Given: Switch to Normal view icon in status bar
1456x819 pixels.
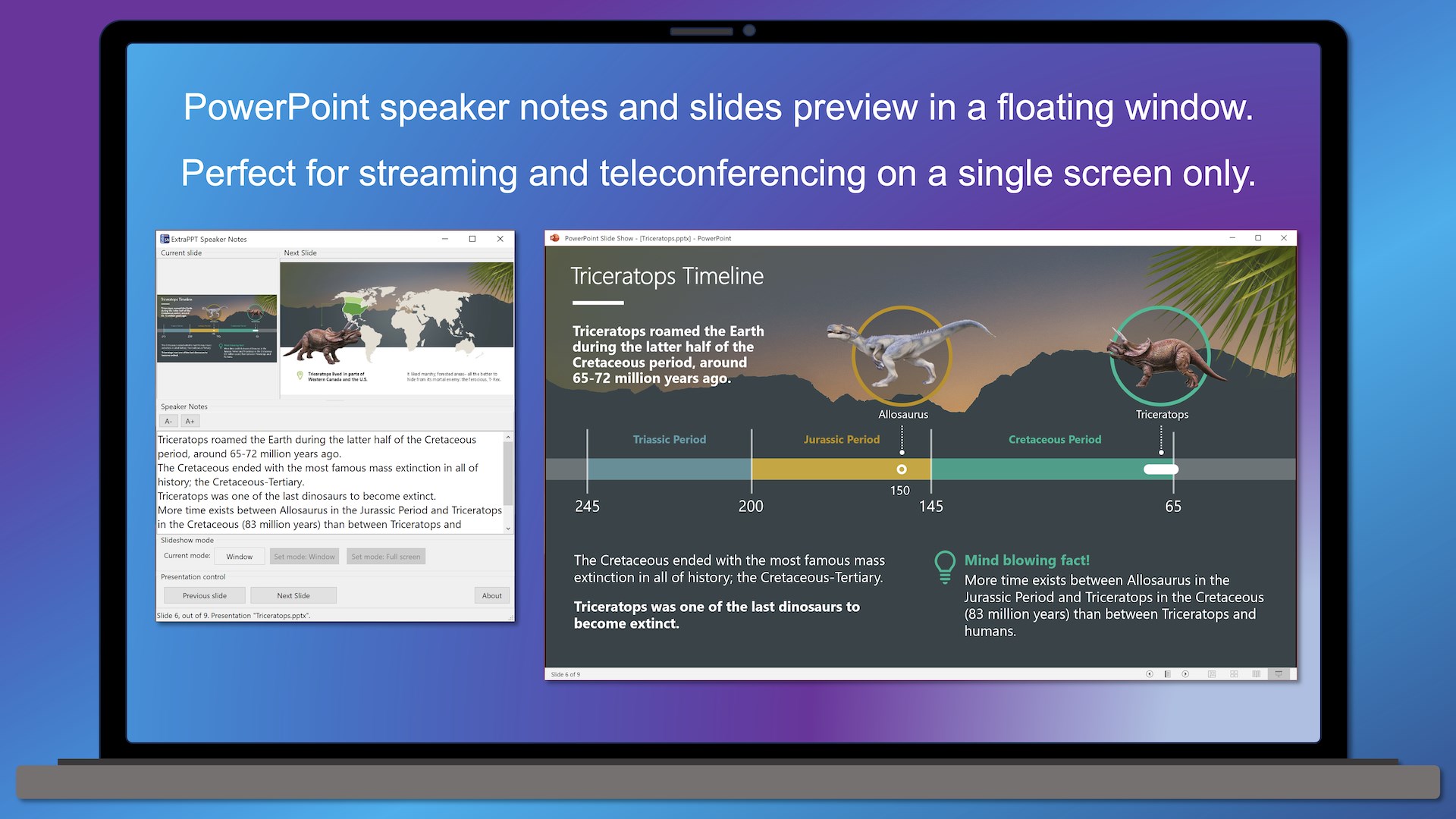Looking at the screenshot, I should [x=1212, y=674].
